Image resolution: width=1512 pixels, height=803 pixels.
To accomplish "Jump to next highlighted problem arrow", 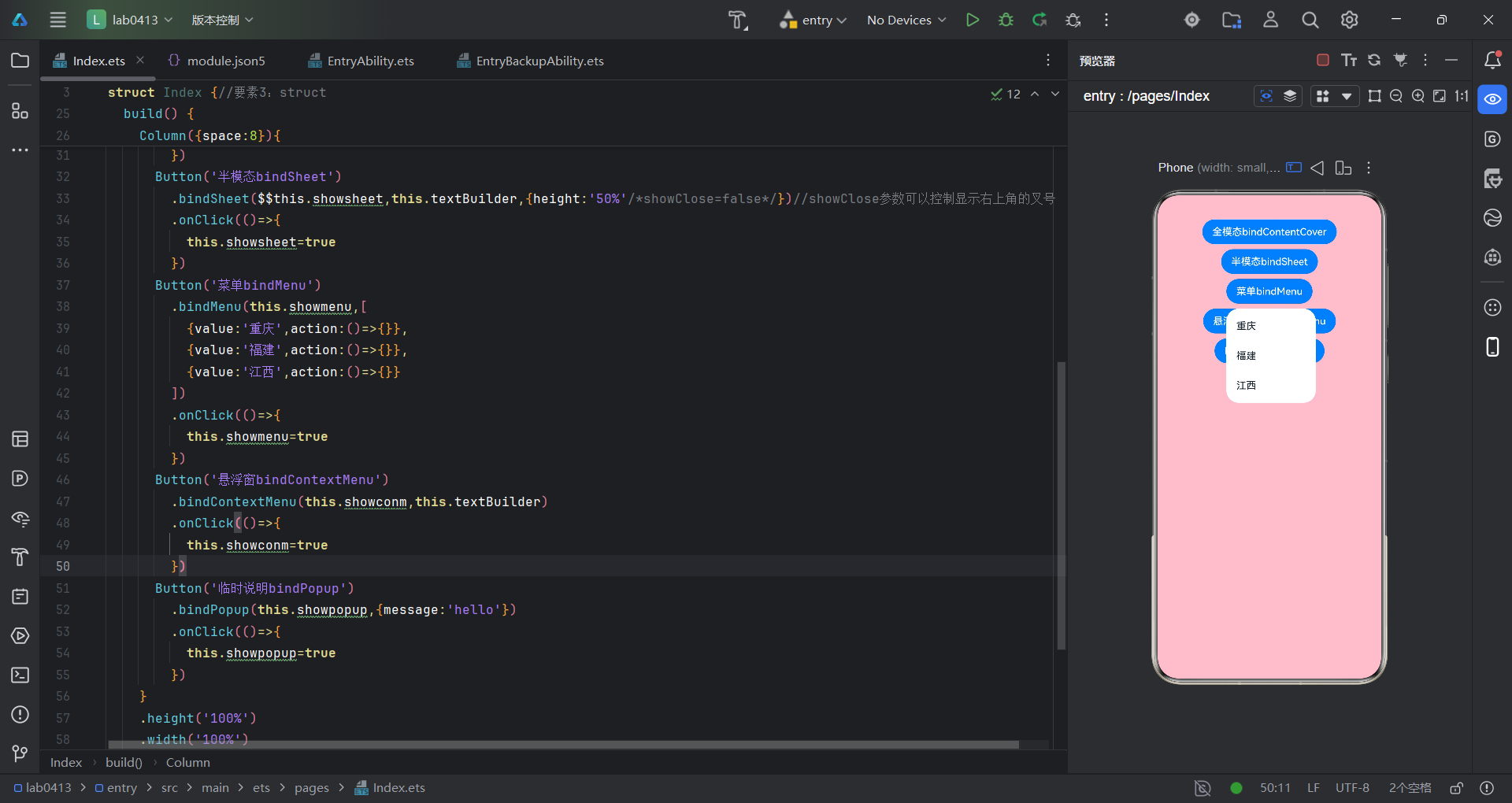I will pos(1055,94).
